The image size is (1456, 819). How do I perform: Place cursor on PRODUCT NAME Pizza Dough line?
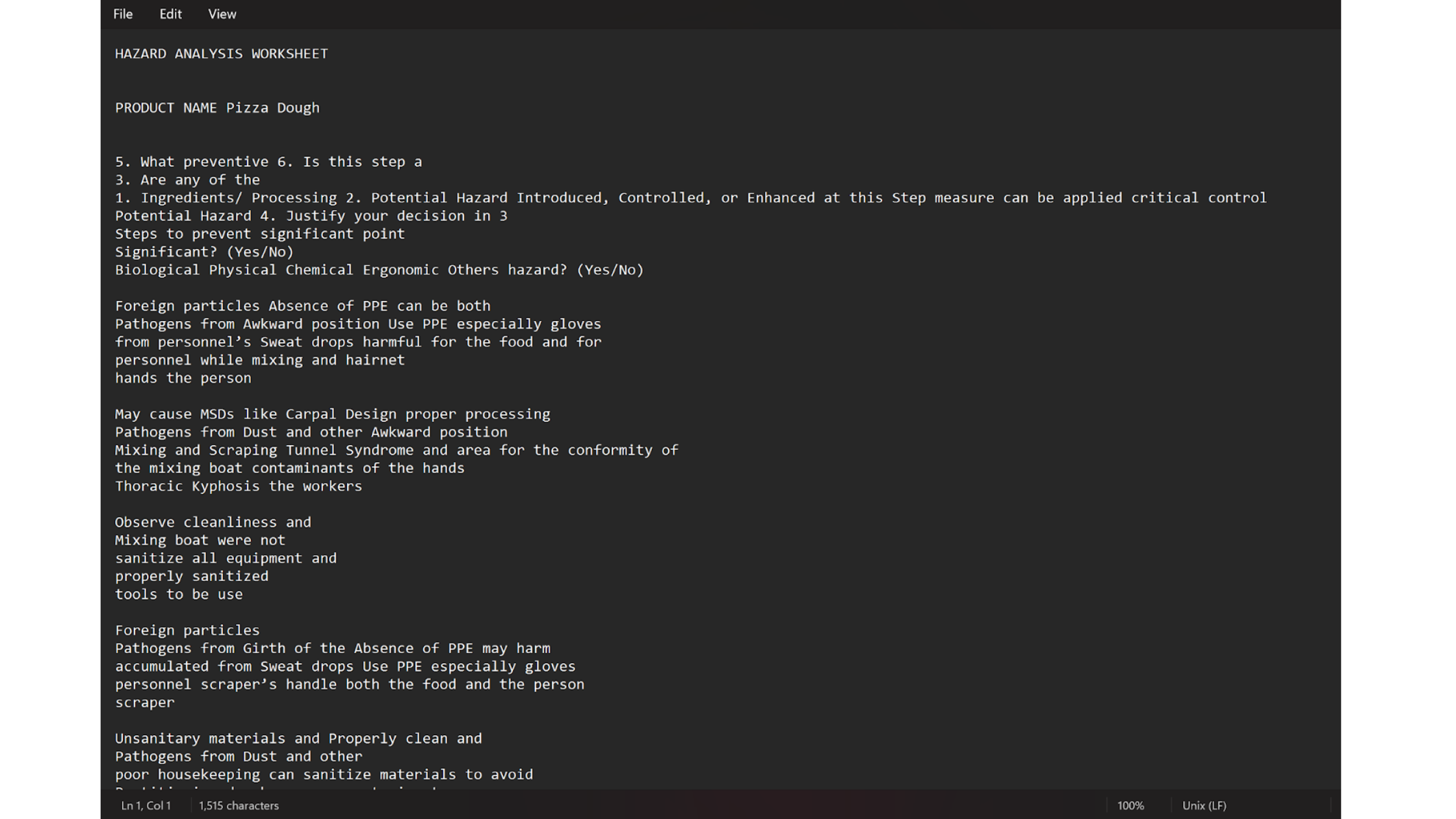pos(217,108)
